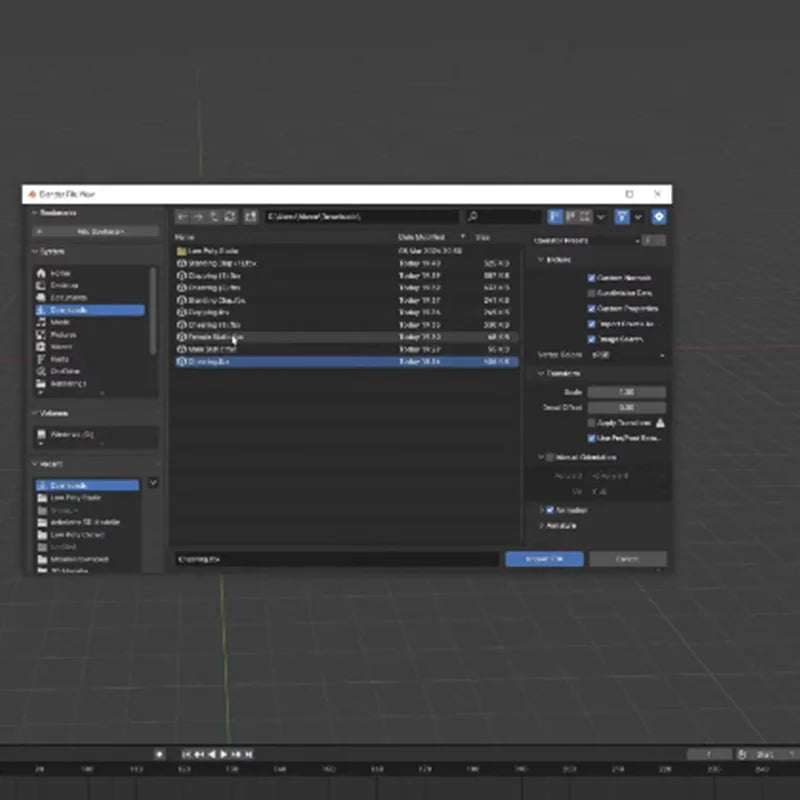Click the file filter funnel icon
This screenshot has width=800, height=800.
point(622,216)
